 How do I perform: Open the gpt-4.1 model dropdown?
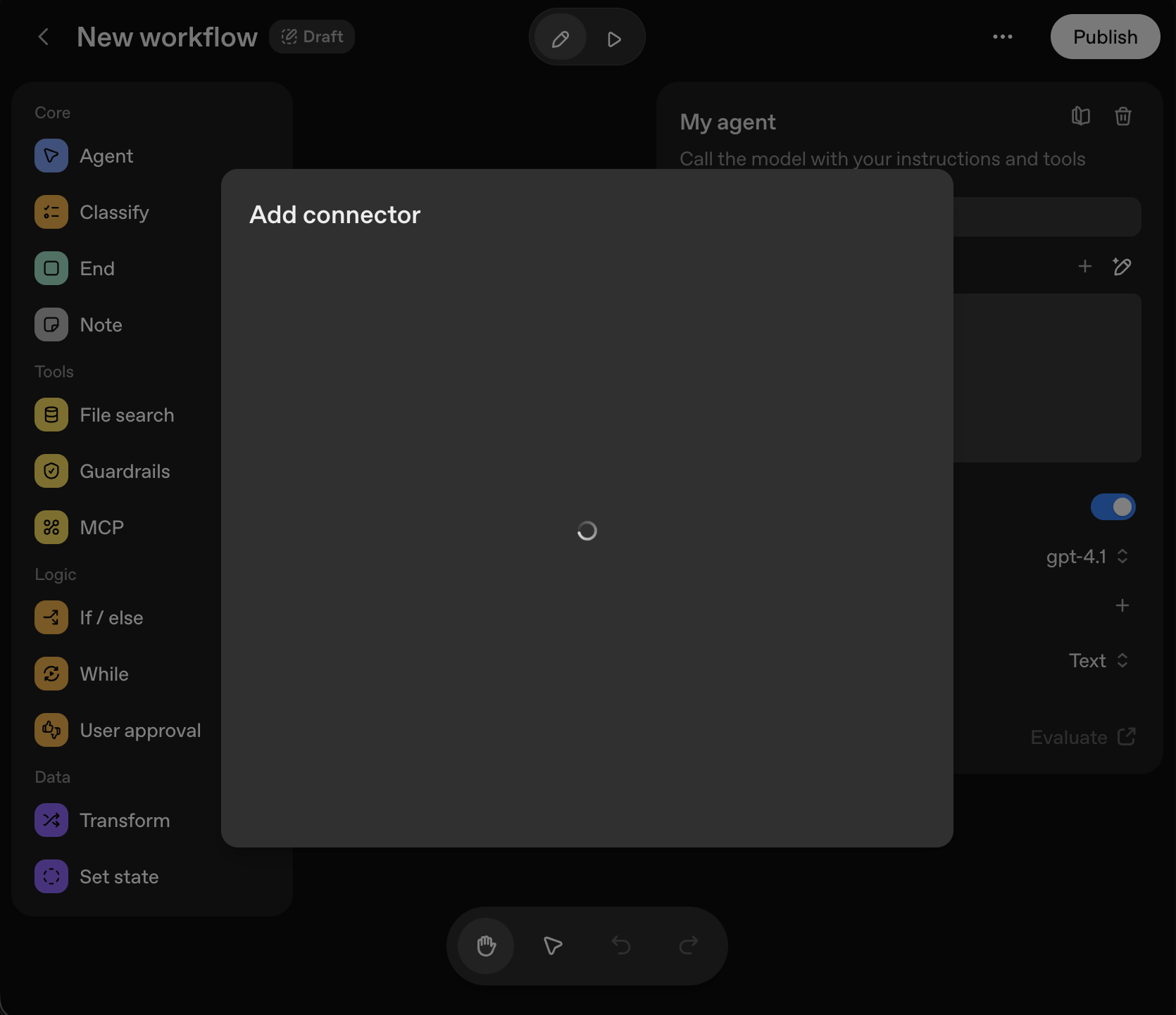tap(1088, 557)
